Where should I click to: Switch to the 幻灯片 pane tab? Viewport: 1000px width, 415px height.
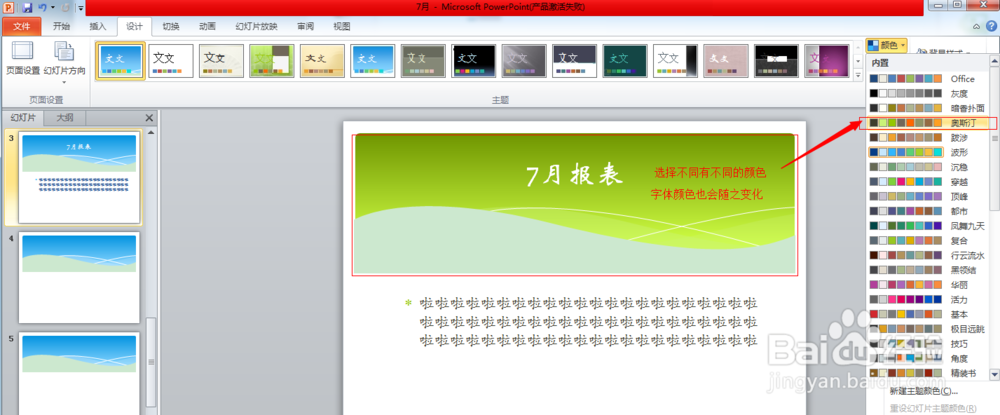pyautogui.click(x=24, y=118)
